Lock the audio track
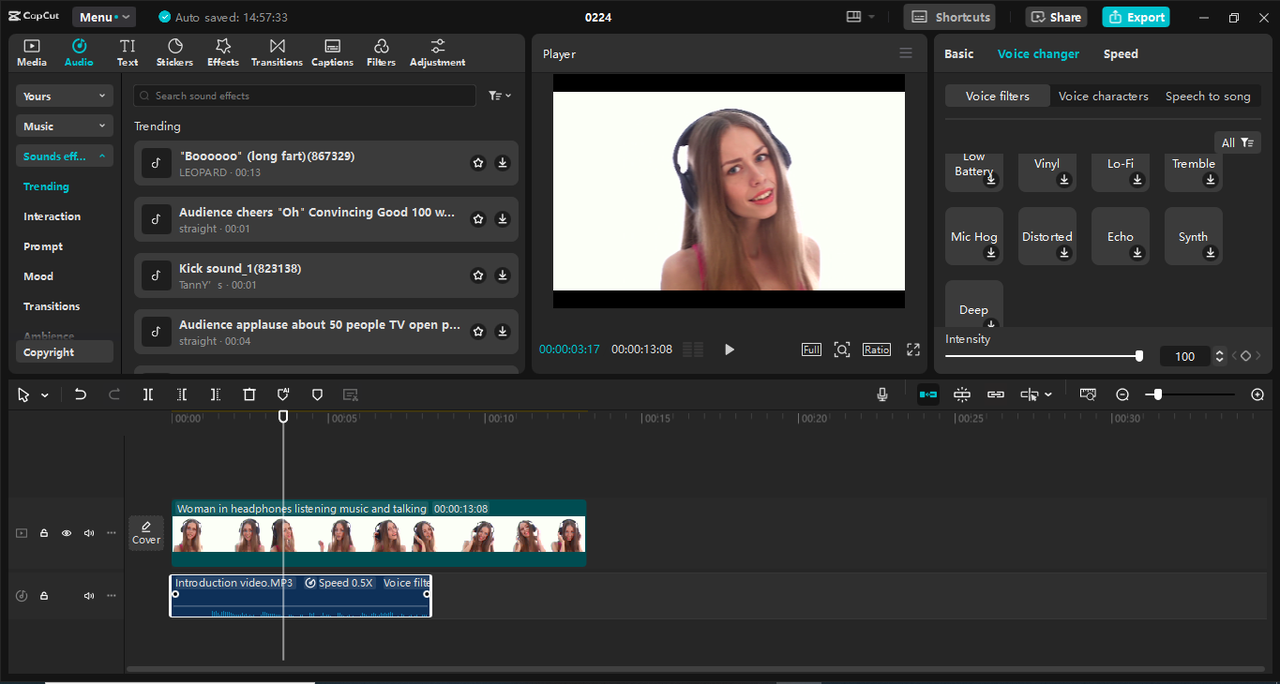 (x=43, y=595)
